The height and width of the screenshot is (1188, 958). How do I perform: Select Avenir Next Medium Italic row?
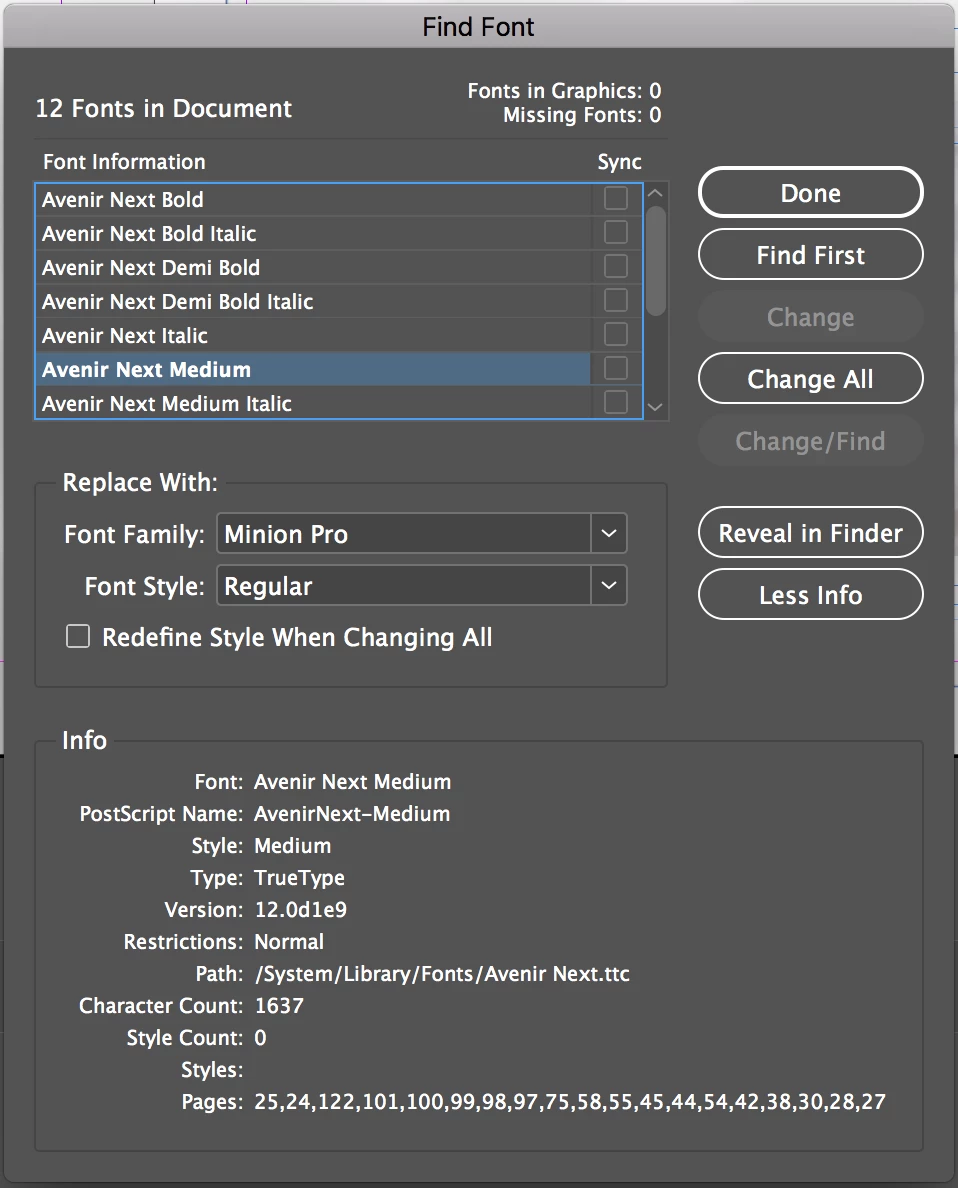(313, 403)
